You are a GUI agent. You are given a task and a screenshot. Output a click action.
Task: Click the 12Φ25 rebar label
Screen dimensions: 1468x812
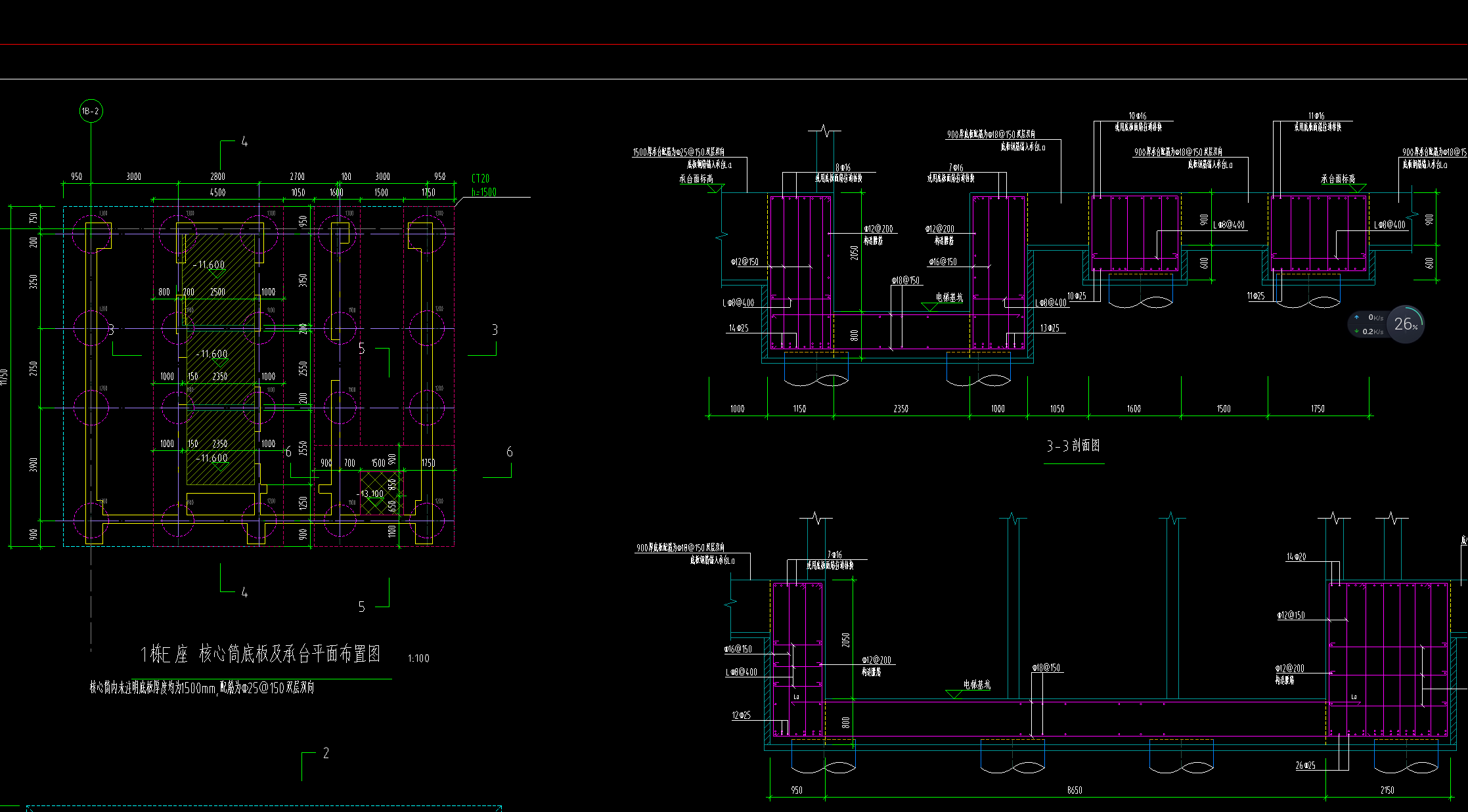741,716
